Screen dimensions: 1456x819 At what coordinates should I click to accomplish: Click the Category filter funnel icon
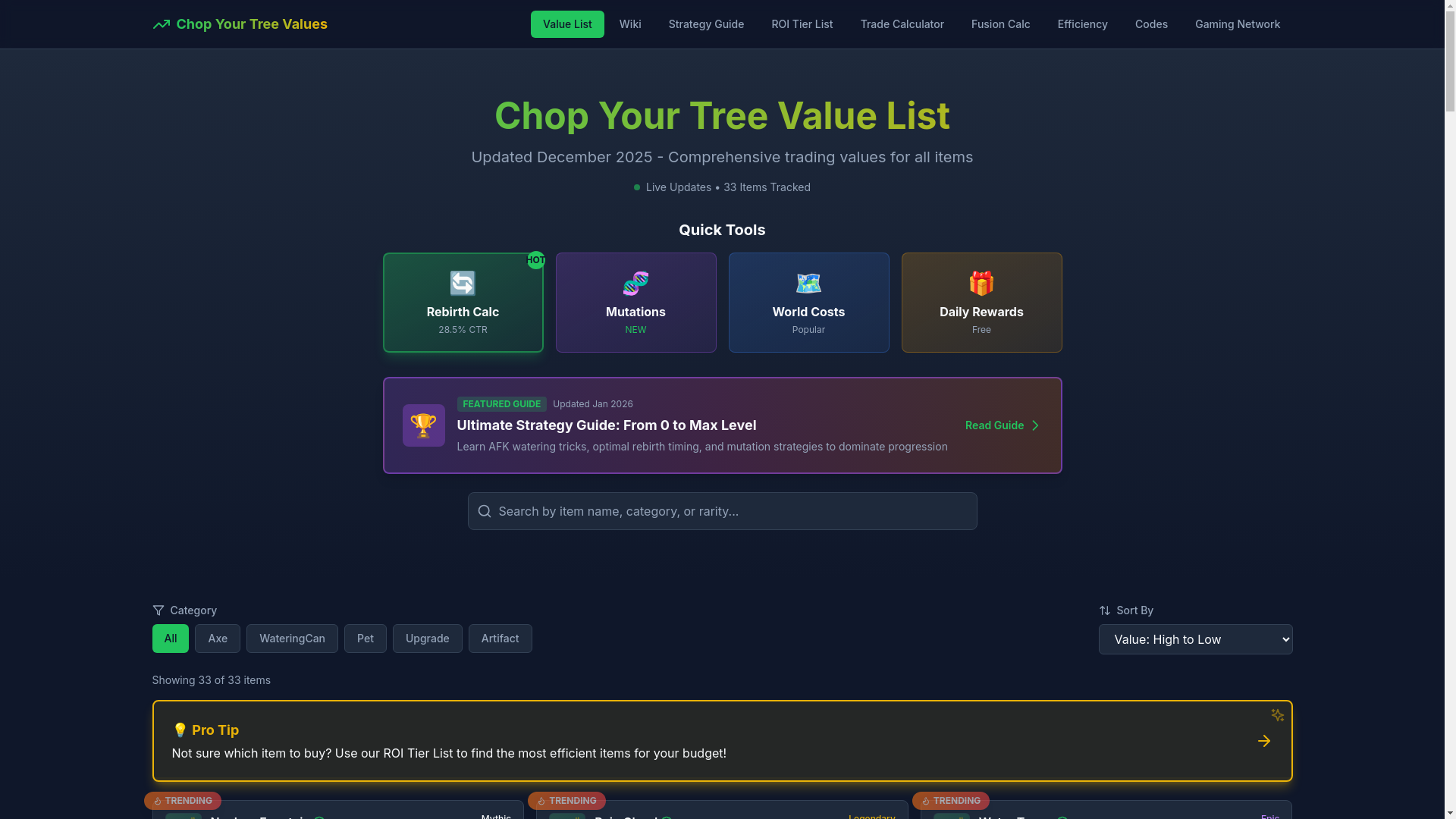(x=158, y=610)
